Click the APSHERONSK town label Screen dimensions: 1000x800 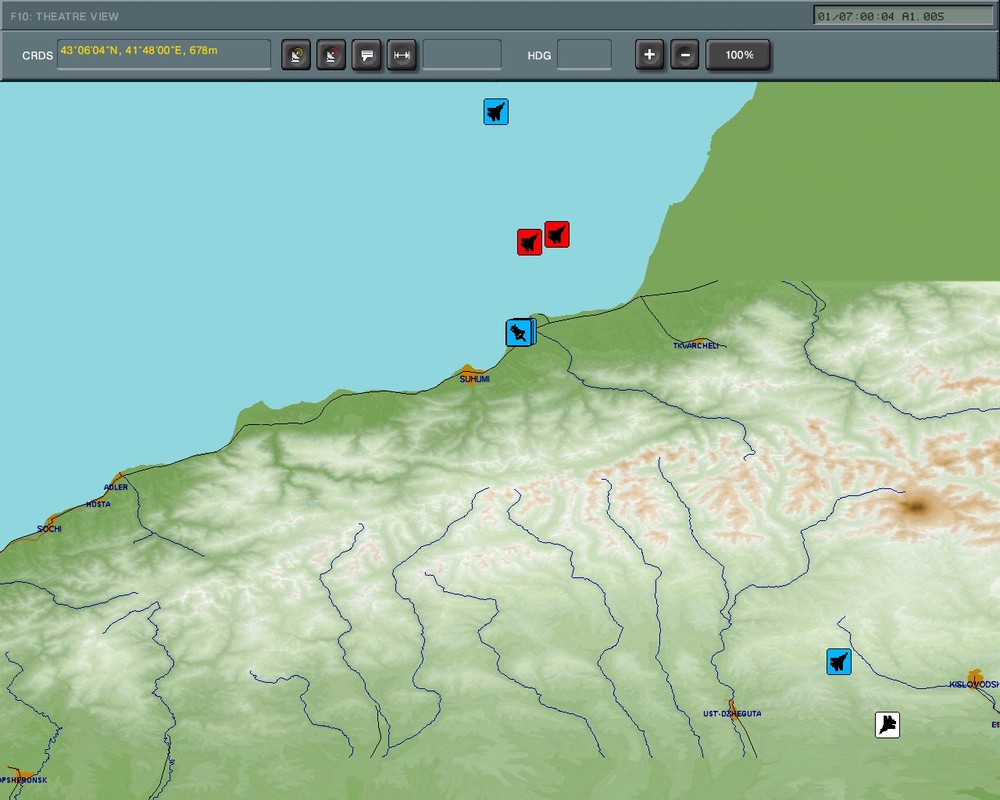point(24,780)
